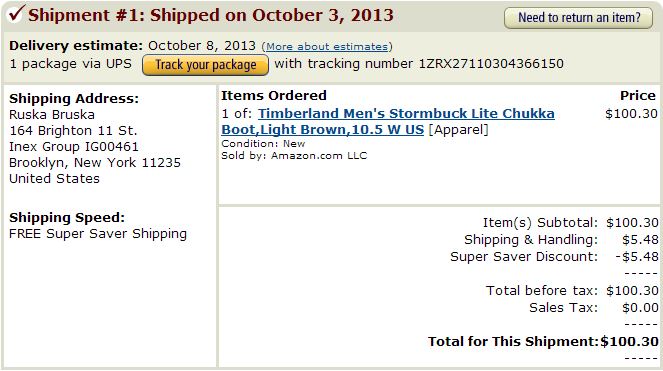Image resolution: width=663 pixels, height=371 pixels.
Task: Open the Need to return an item button
Action: point(578,18)
